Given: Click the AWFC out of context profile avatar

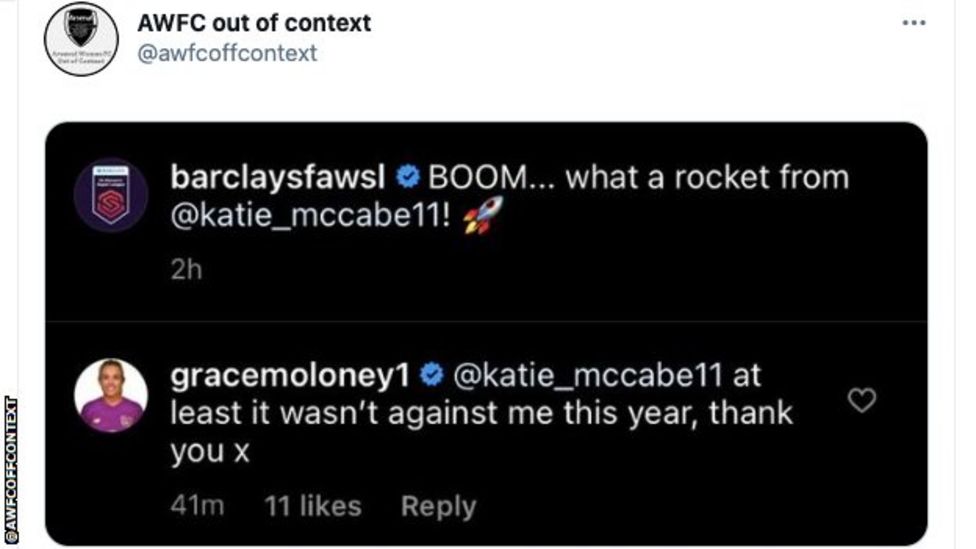Looking at the screenshot, I should 82,39.
